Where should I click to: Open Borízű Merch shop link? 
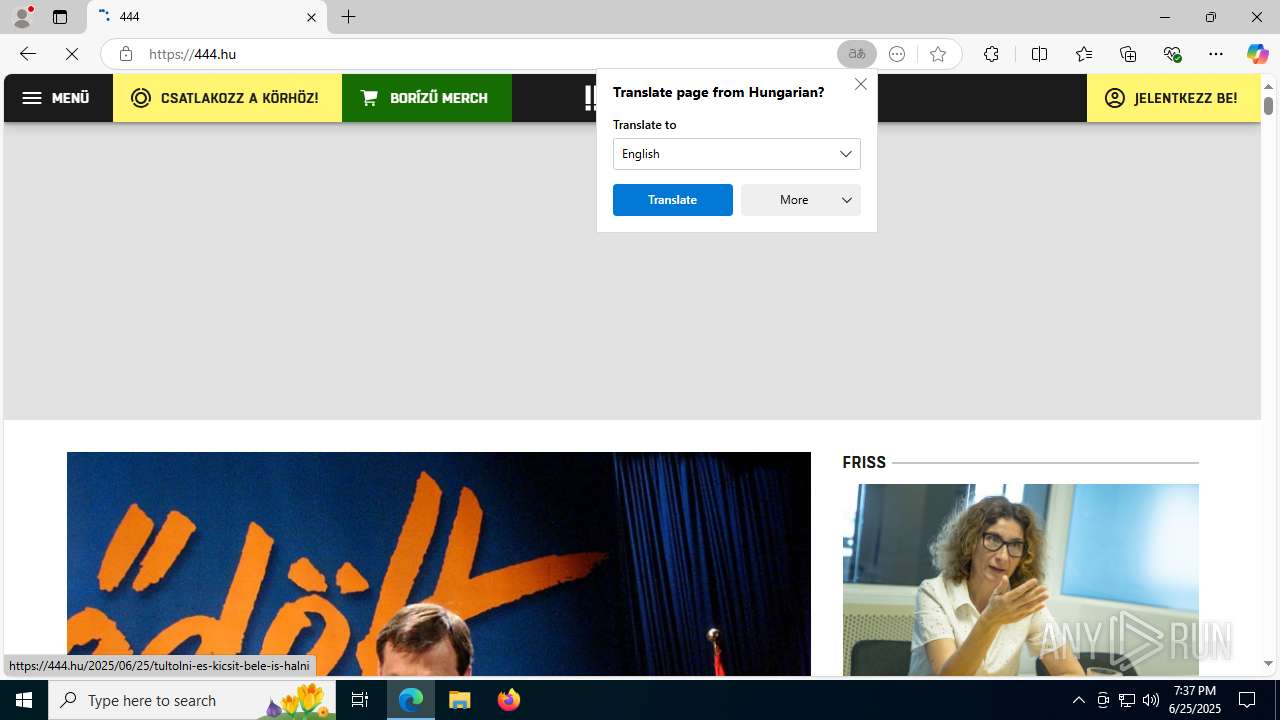pyautogui.click(x=427, y=98)
